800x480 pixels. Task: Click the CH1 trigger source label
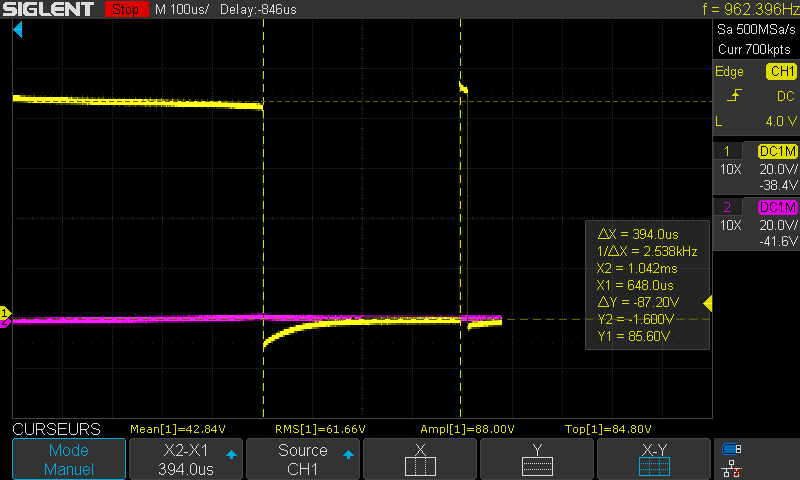pyautogui.click(x=781, y=72)
